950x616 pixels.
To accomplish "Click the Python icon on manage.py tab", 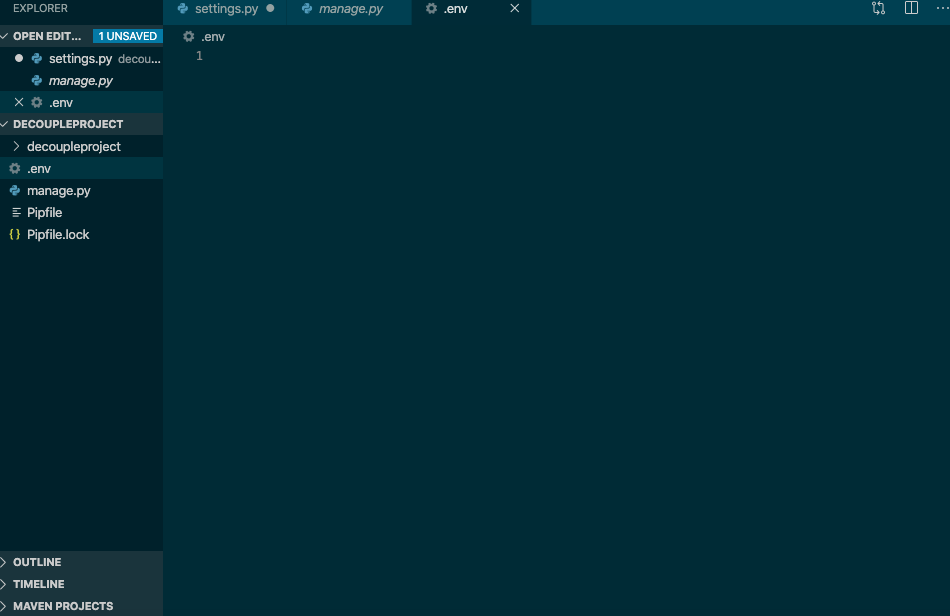I will coord(307,8).
